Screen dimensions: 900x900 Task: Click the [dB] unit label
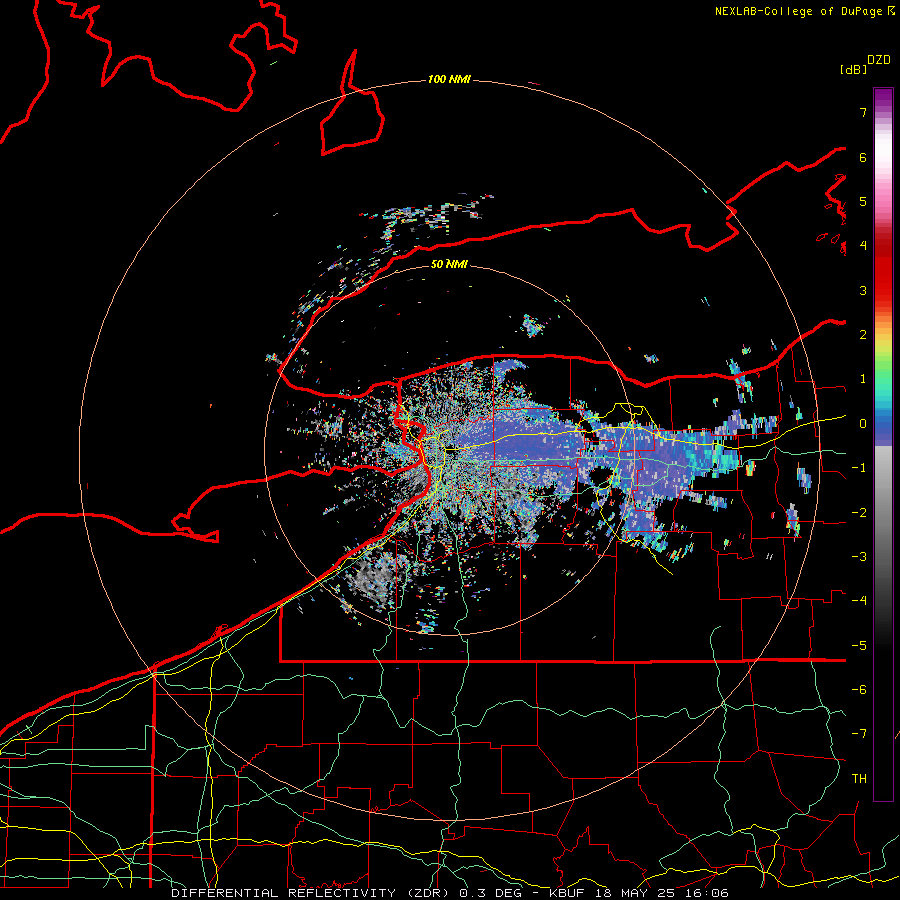tap(854, 69)
